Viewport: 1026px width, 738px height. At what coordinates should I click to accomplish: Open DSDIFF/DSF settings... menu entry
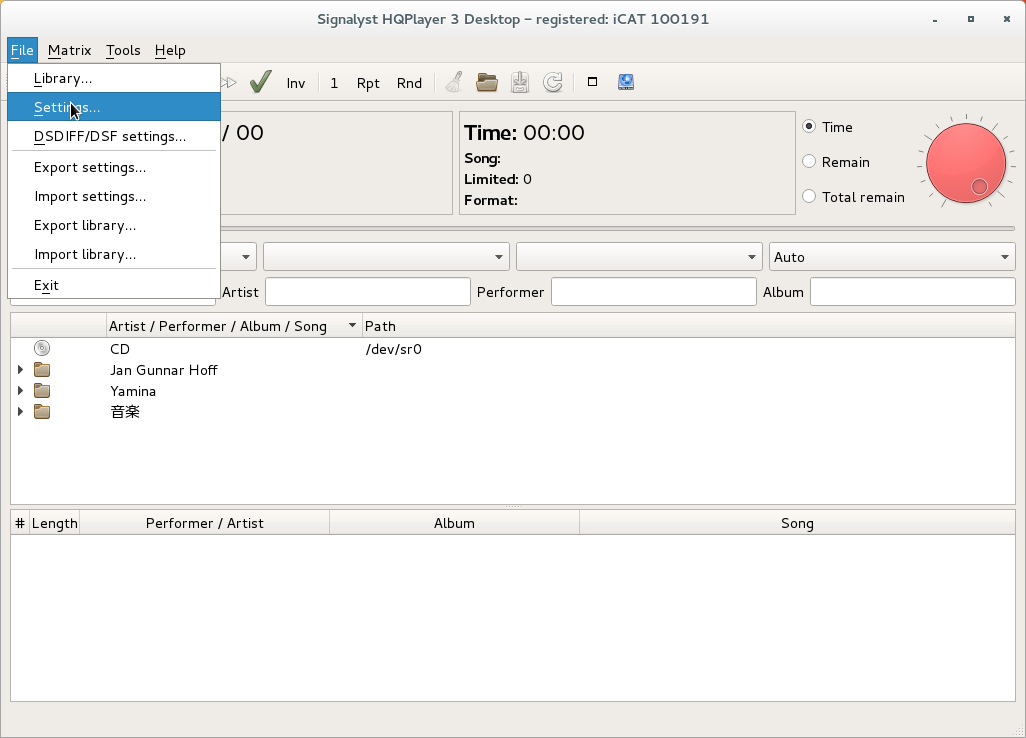click(x=114, y=136)
